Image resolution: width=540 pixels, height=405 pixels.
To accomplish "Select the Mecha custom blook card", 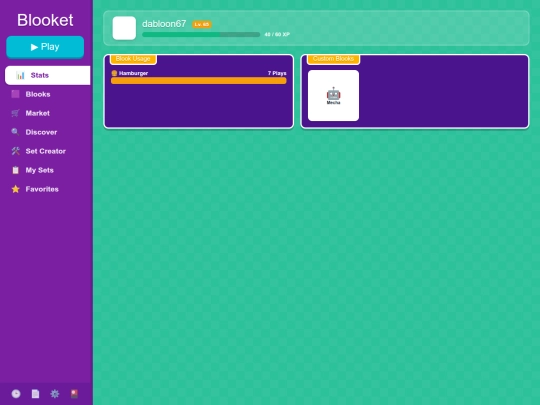I will click(x=333, y=95).
